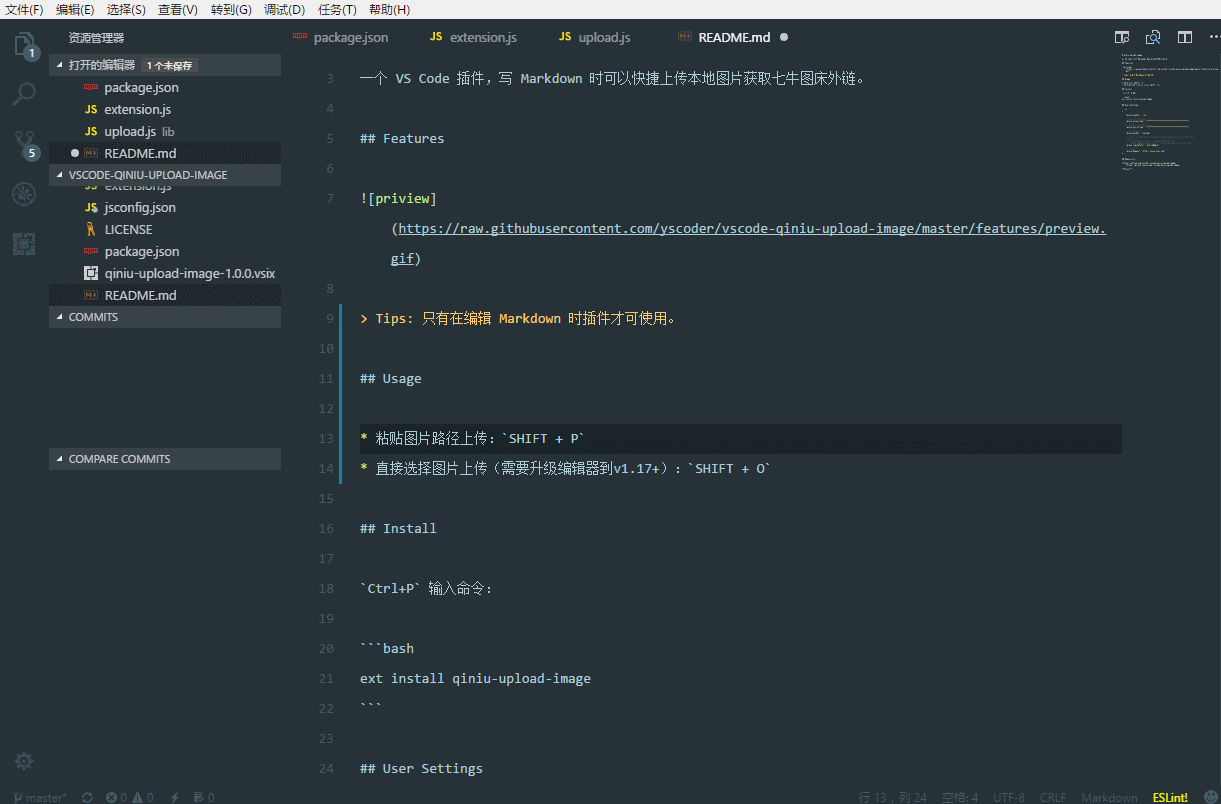Open the Search view in activity bar
The height and width of the screenshot is (804, 1221).
[x=24, y=94]
